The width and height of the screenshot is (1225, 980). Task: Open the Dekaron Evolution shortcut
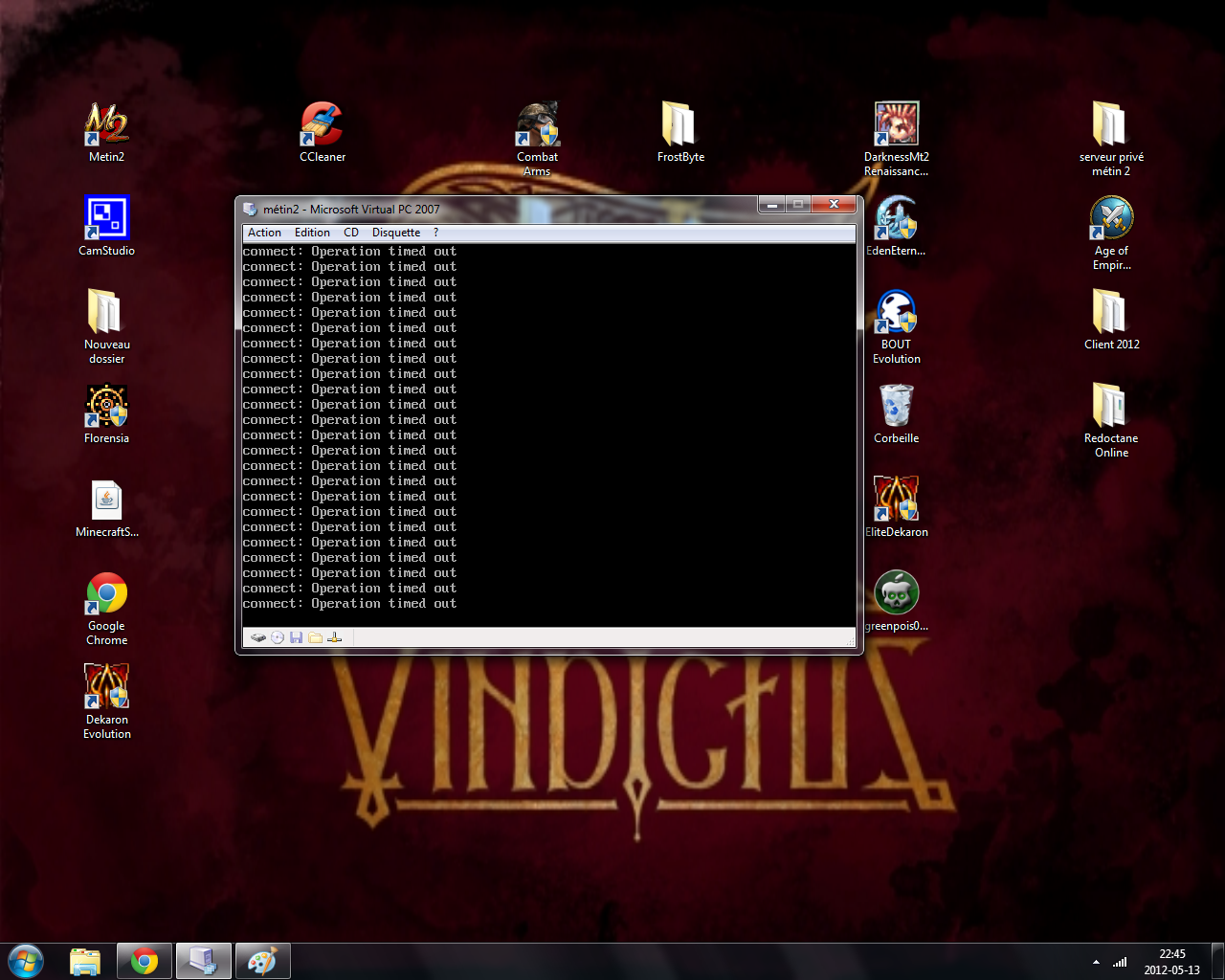(x=106, y=702)
